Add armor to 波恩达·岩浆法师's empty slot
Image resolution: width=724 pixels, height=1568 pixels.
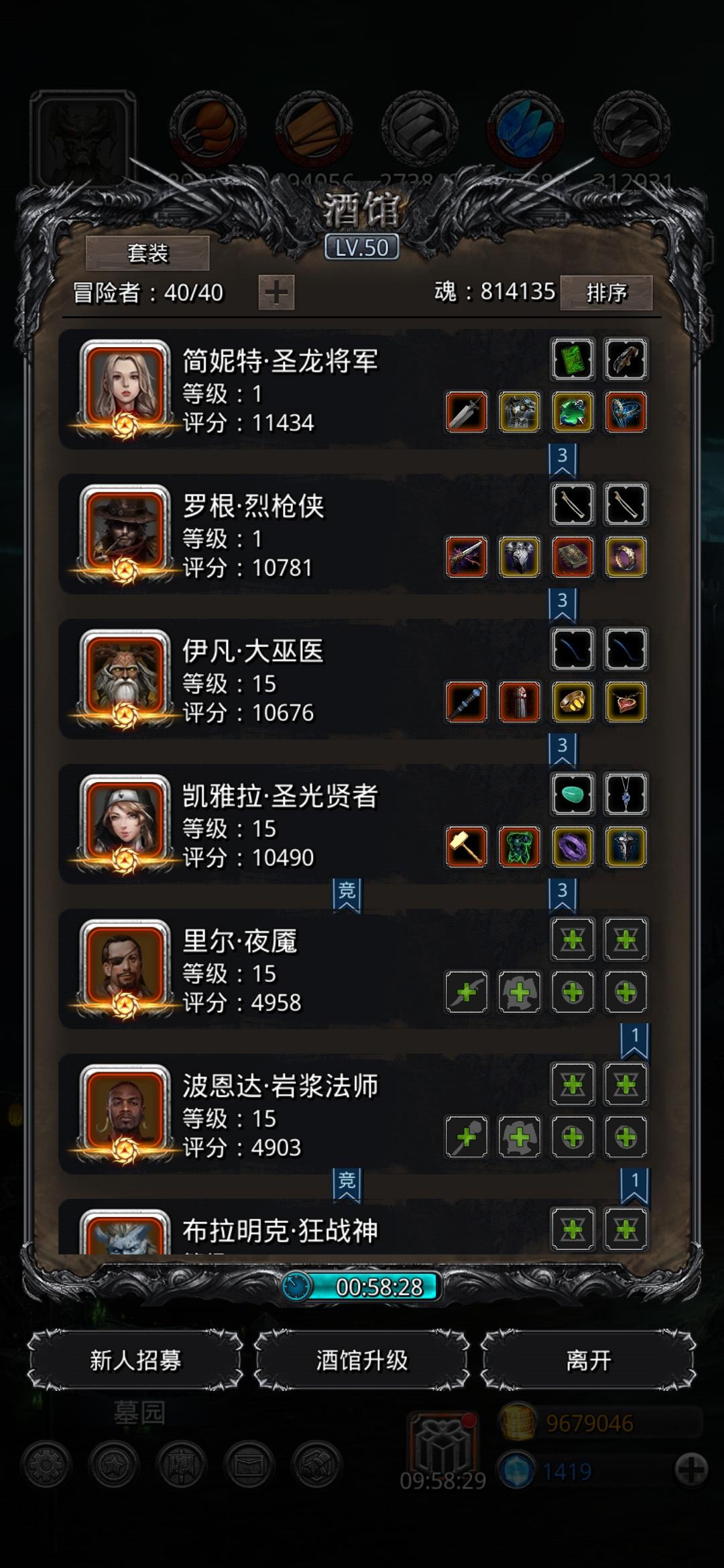click(520, 1137)
